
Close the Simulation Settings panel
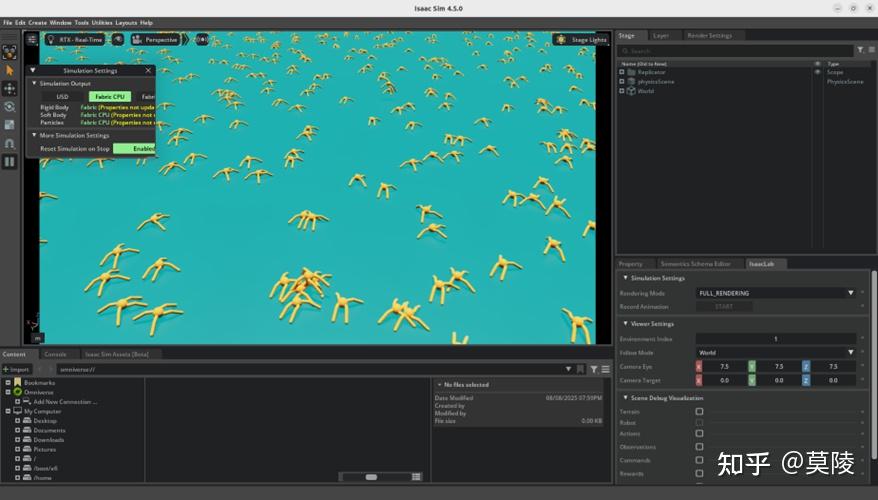click(x=149, y=71)
